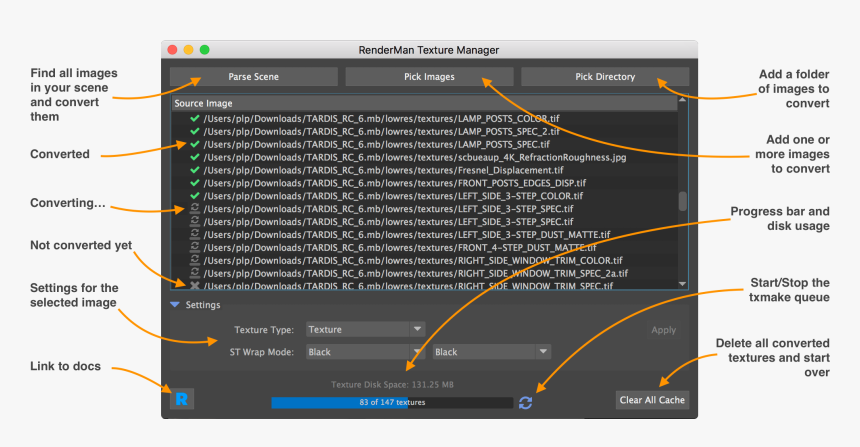
Task: Click the green checkmark for FRONT_POSTS_EDGES_DISP.tif
Action: tap(195, 183)
